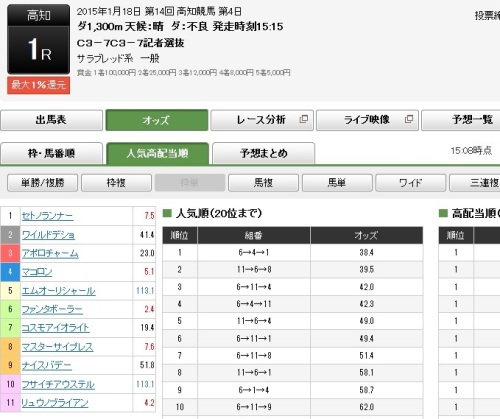
Task: Click combination 6→11→8
Action: [x=254, y=356]
